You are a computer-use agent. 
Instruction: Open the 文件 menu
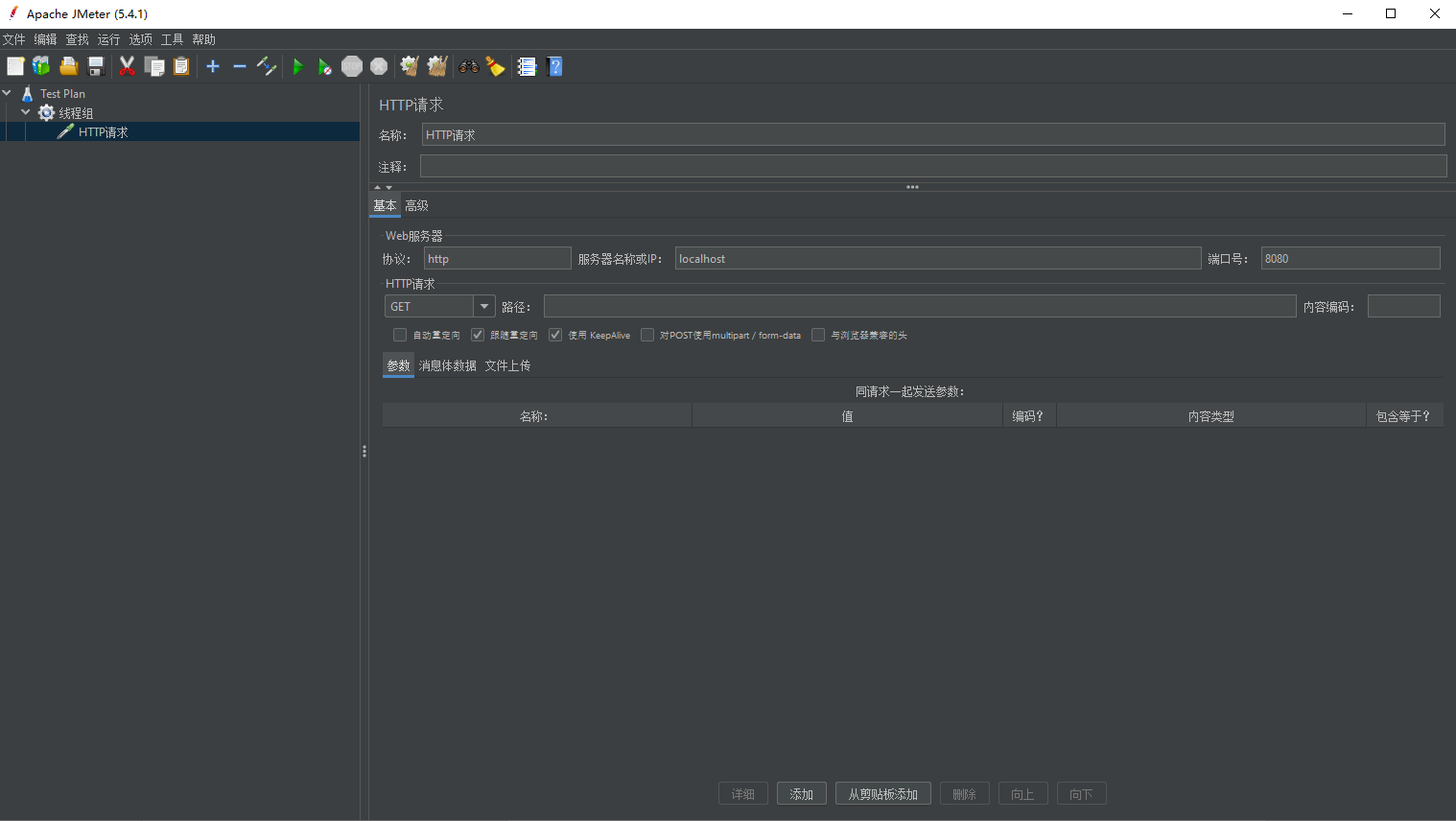13,39
